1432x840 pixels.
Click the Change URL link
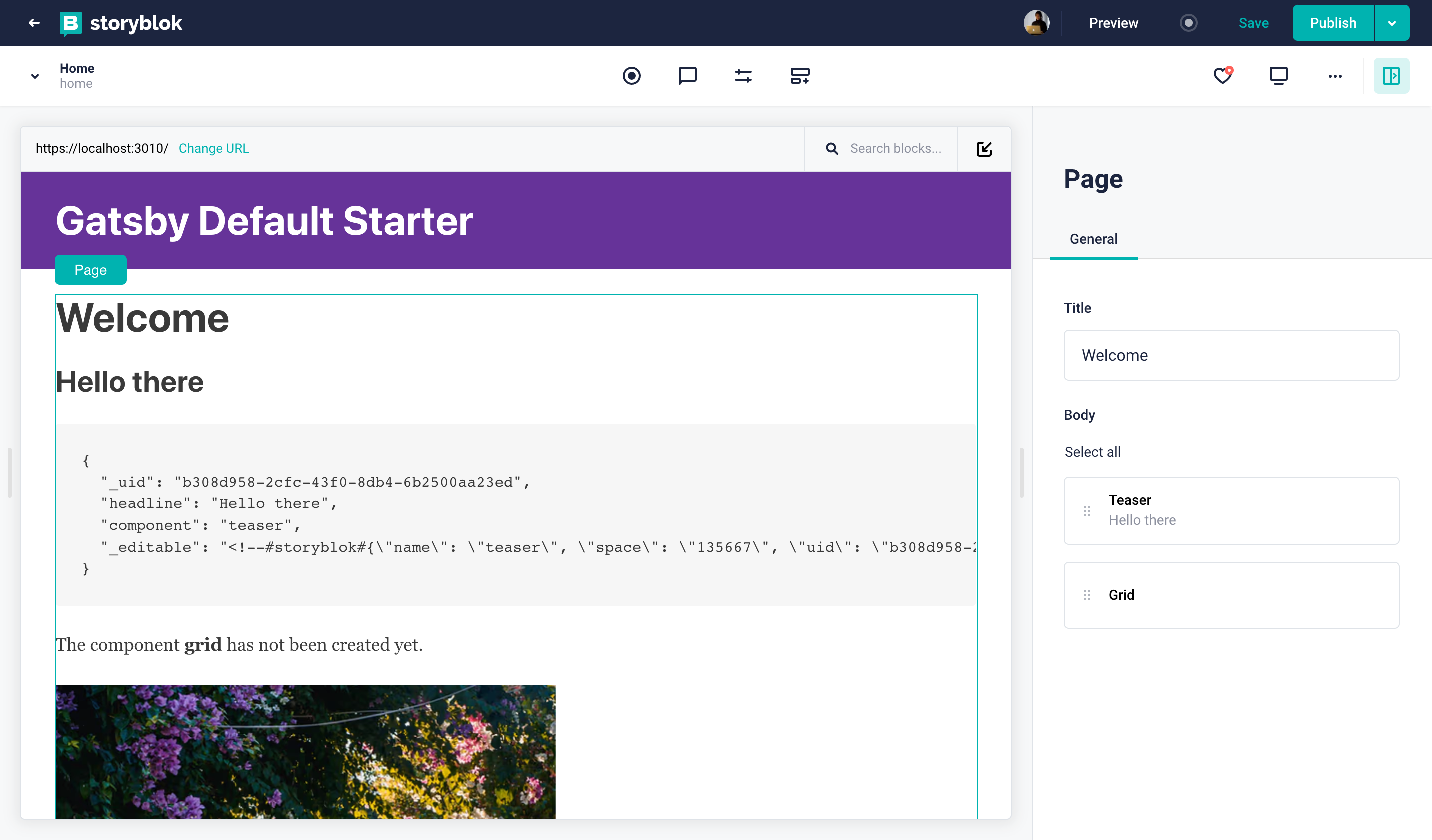(213, 149)
